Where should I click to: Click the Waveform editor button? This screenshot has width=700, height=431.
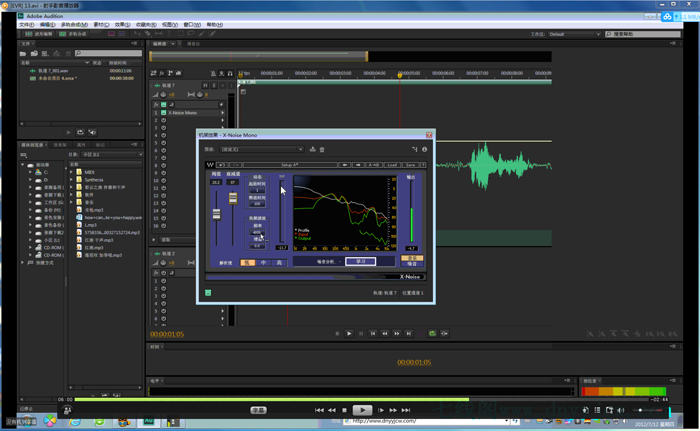39,34
